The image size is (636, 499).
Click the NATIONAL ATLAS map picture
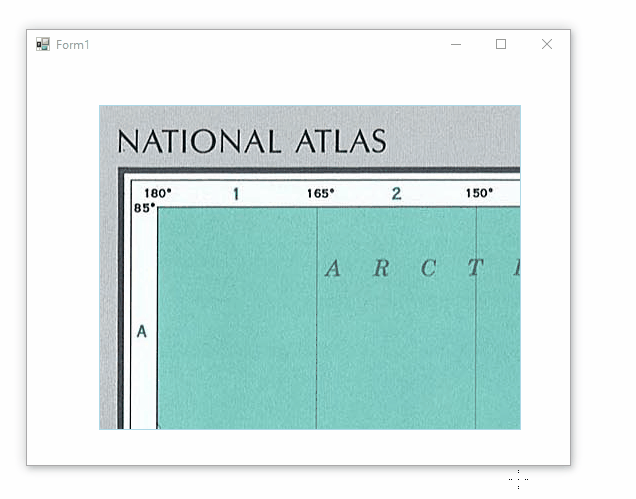(310, 267)
